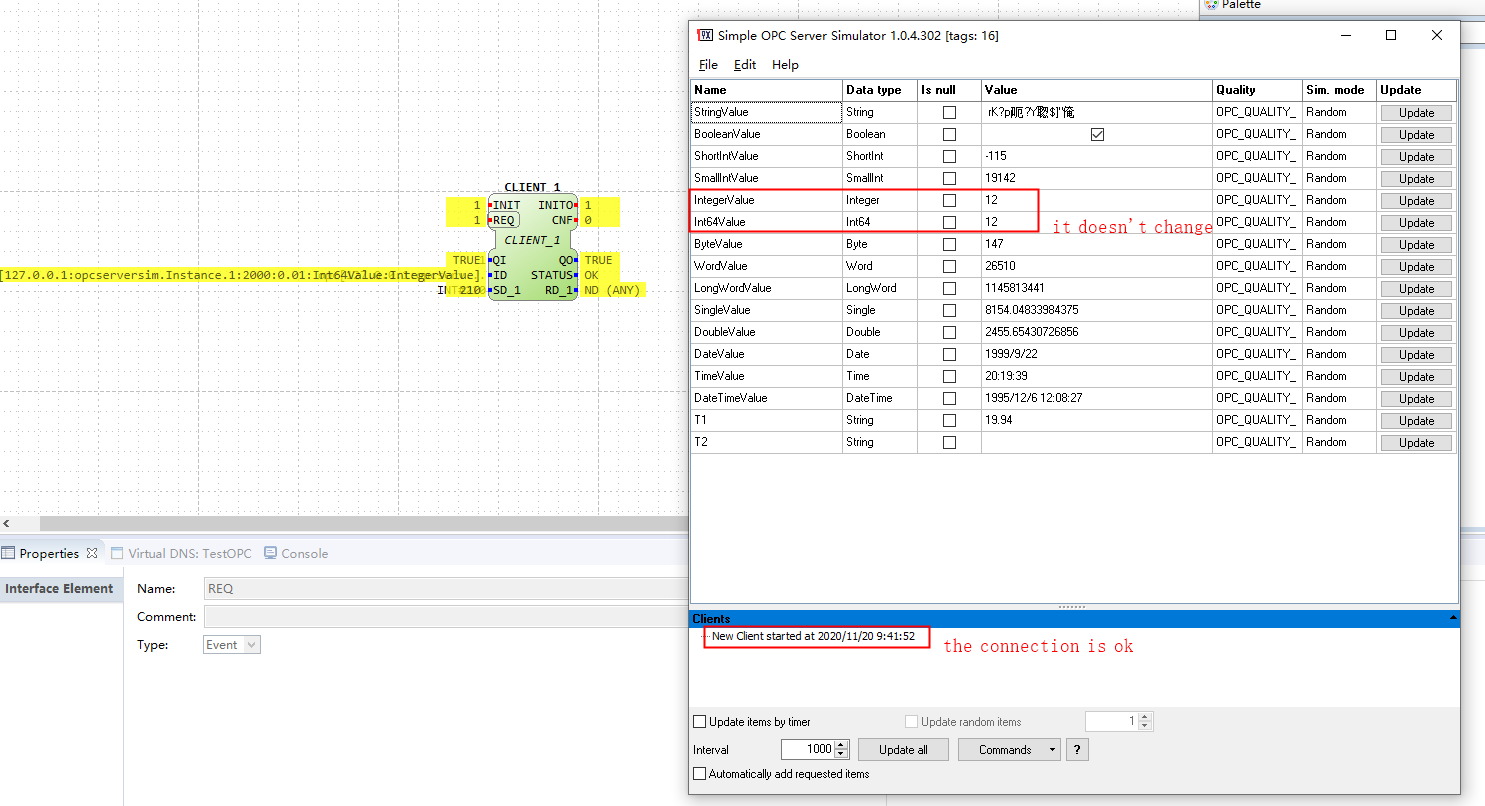Toggle Is null checkbox for BooleanValue

tap(949, 135)
